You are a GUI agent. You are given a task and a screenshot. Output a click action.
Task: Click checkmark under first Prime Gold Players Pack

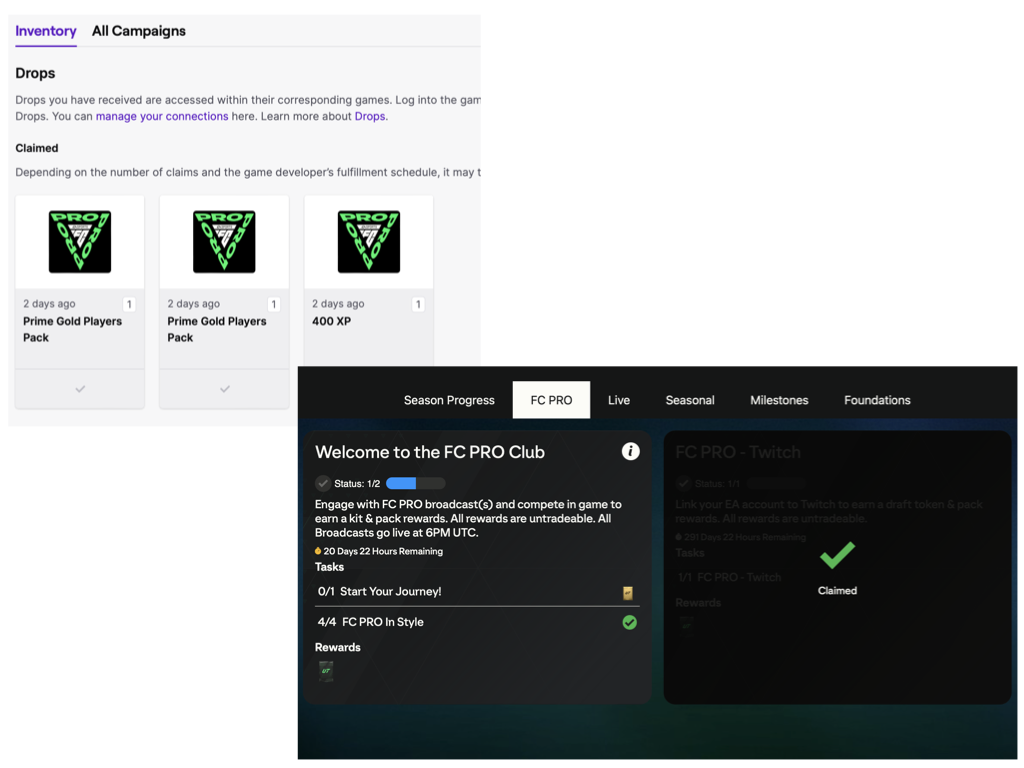tap(80, 389)
